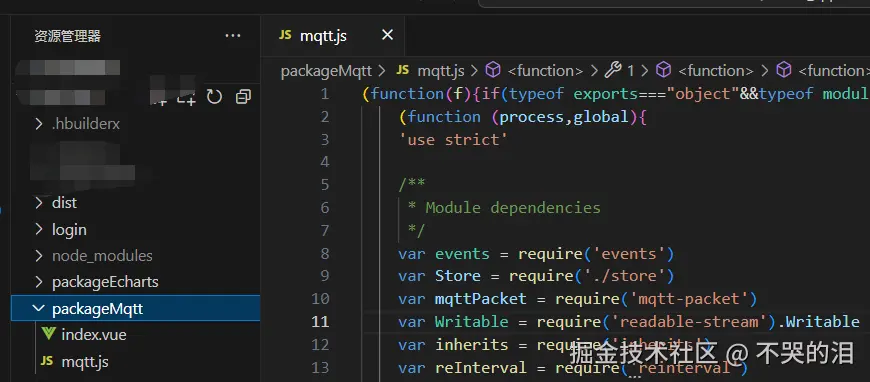Click the JS icon in the breadcrumb
The image size is (870, 382).
[403, 71]
